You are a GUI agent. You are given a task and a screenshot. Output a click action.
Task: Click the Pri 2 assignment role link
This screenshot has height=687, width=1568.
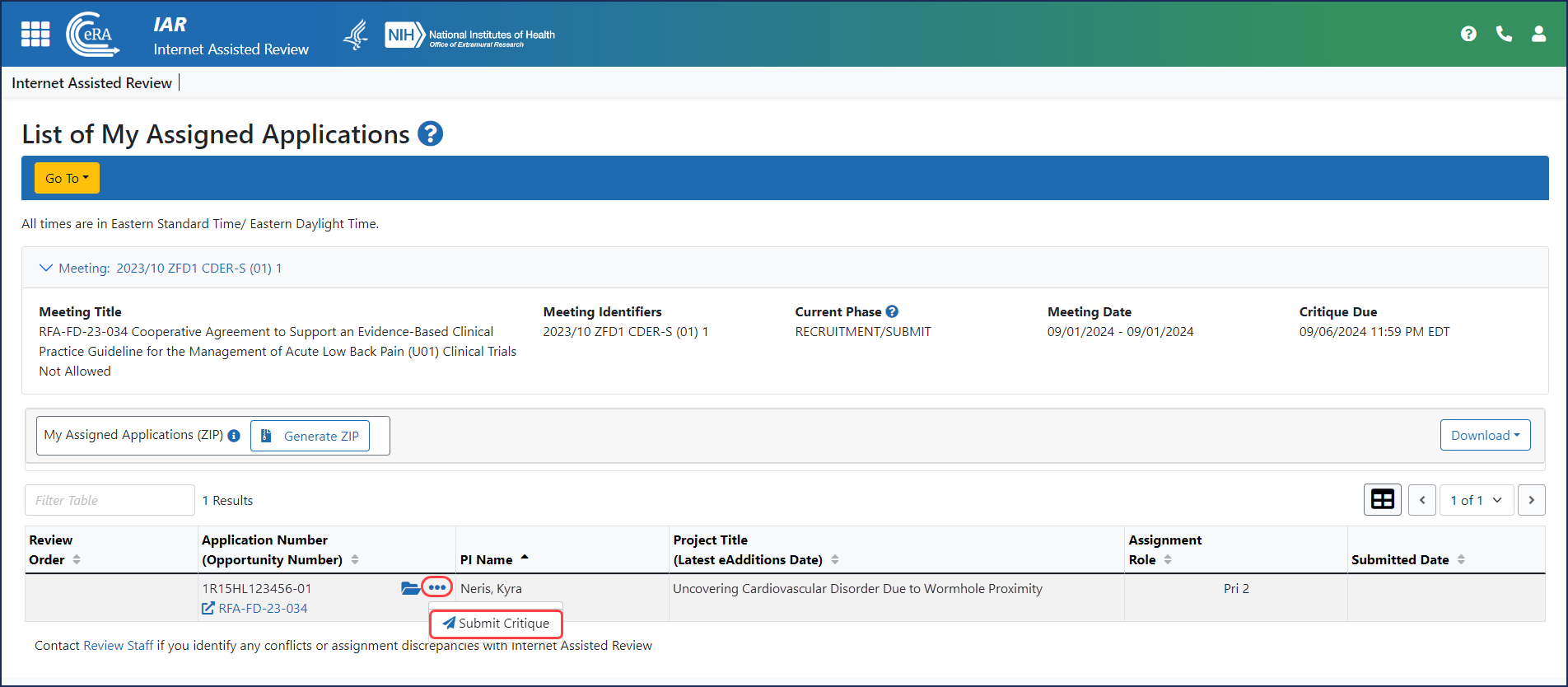point(1236,588)
